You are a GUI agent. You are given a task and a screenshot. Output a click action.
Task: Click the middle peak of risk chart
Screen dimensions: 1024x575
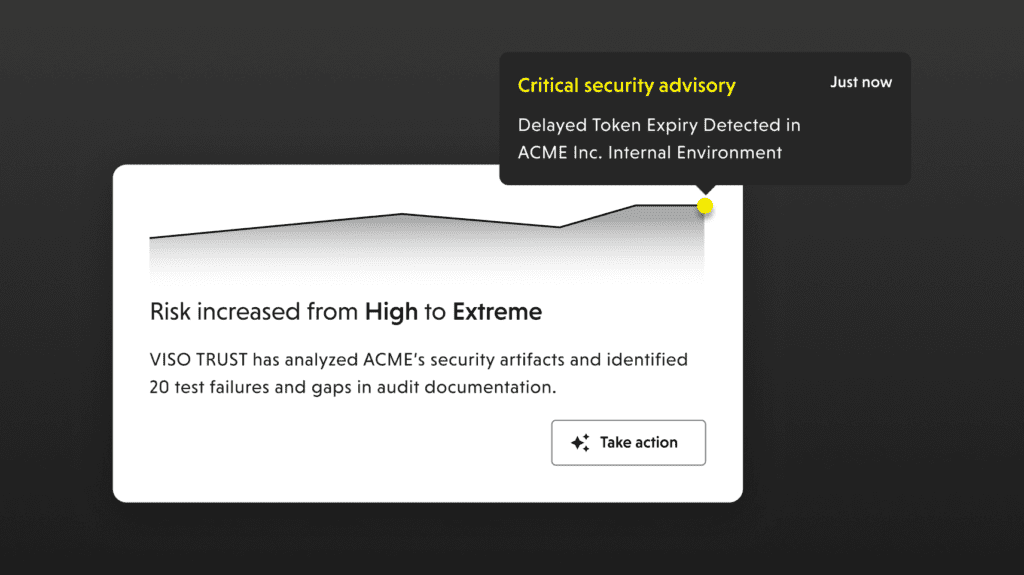click(x=401, y=214)
